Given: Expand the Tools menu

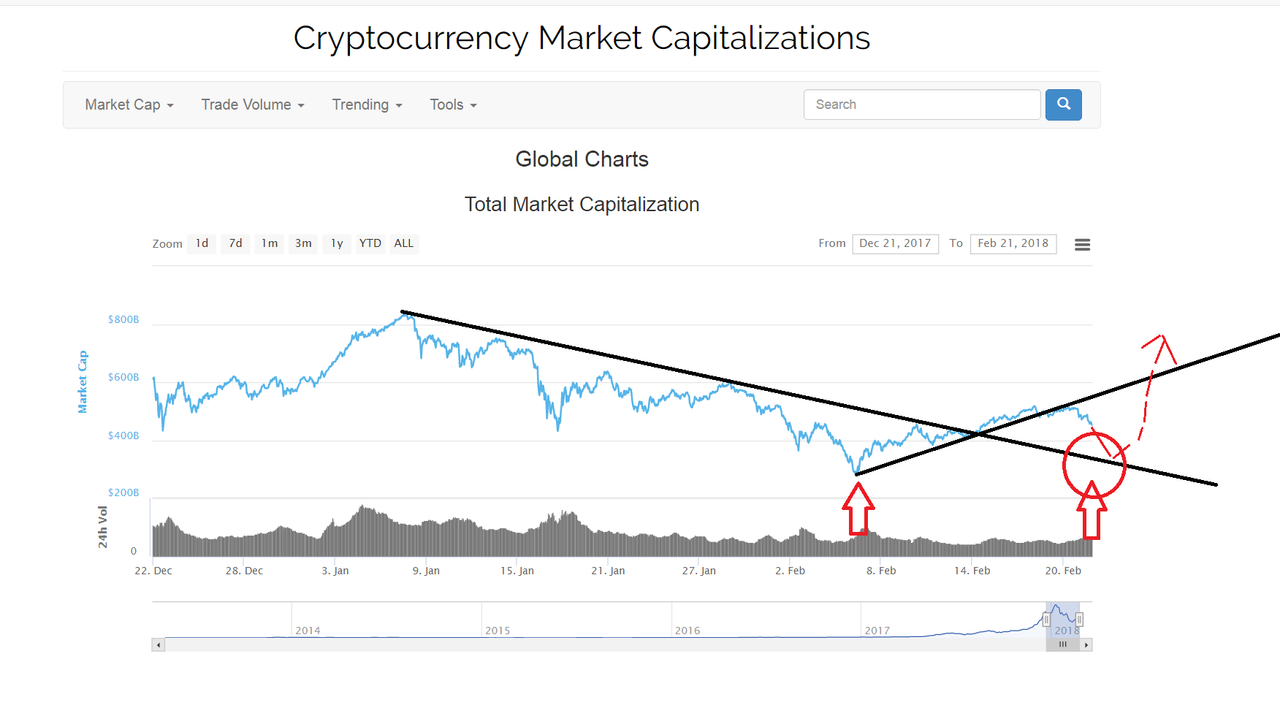Looking at the screenshot, I should pyautogui.click(x=453, y=104).
